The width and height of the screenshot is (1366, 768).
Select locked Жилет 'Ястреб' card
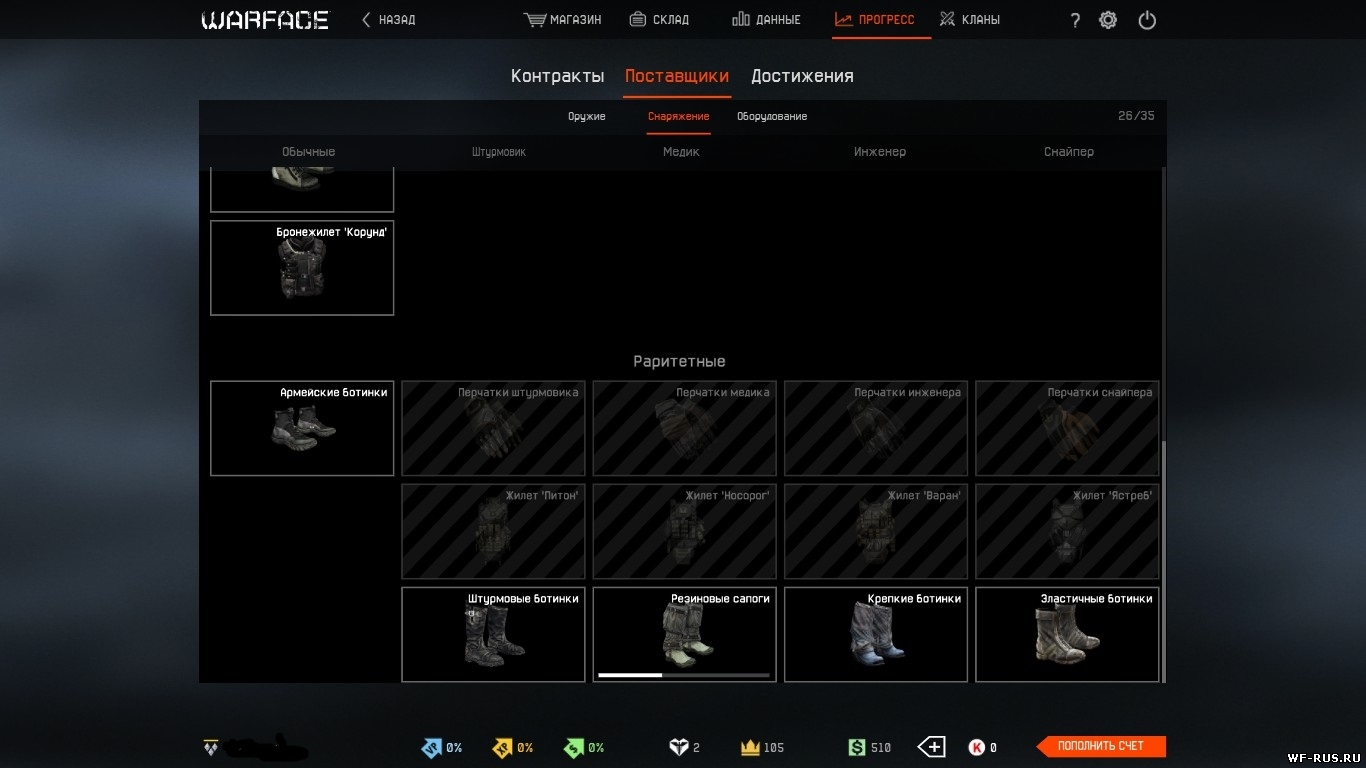pos(1067,531)
